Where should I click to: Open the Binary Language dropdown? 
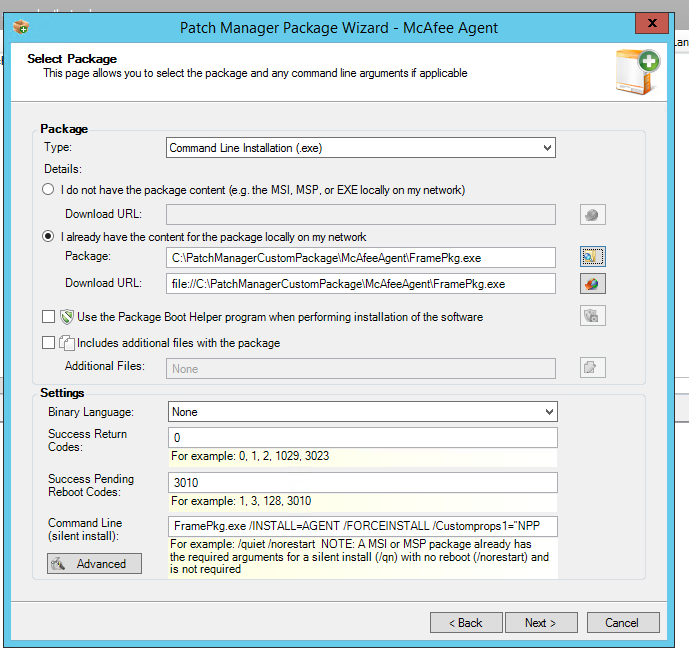[363, 412]
